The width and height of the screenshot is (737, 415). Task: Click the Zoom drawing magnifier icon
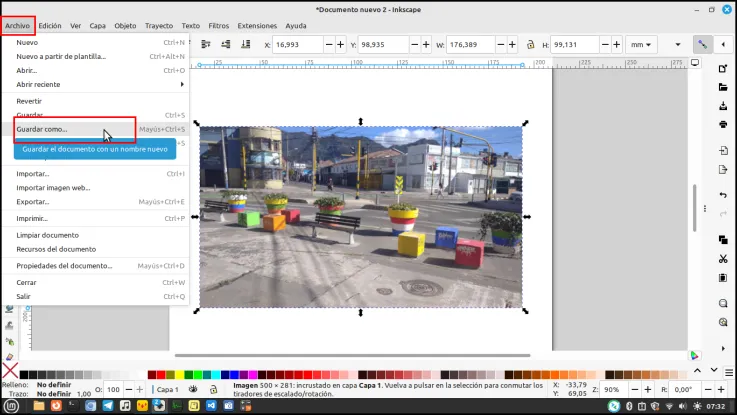coord(723,322)
